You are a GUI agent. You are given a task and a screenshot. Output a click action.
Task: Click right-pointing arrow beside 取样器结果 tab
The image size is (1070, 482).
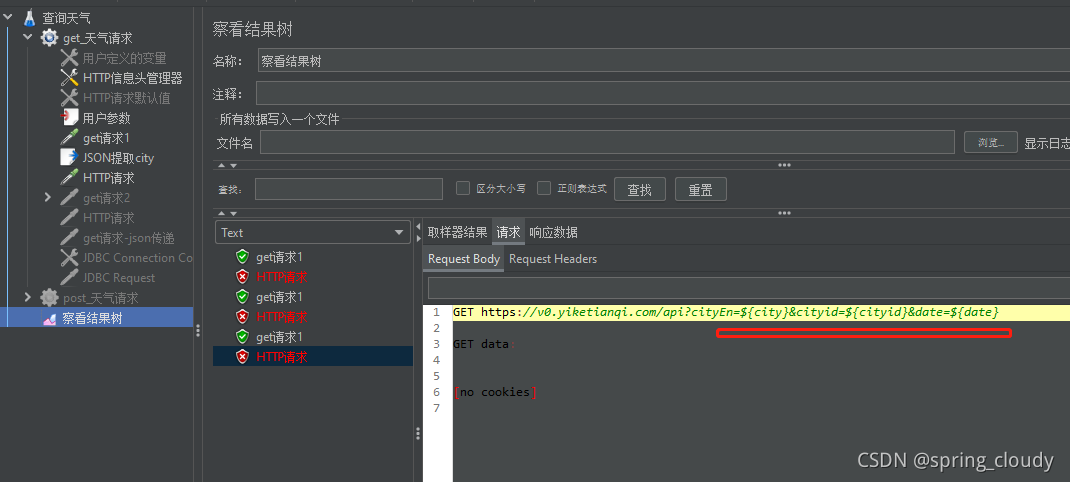418,238
